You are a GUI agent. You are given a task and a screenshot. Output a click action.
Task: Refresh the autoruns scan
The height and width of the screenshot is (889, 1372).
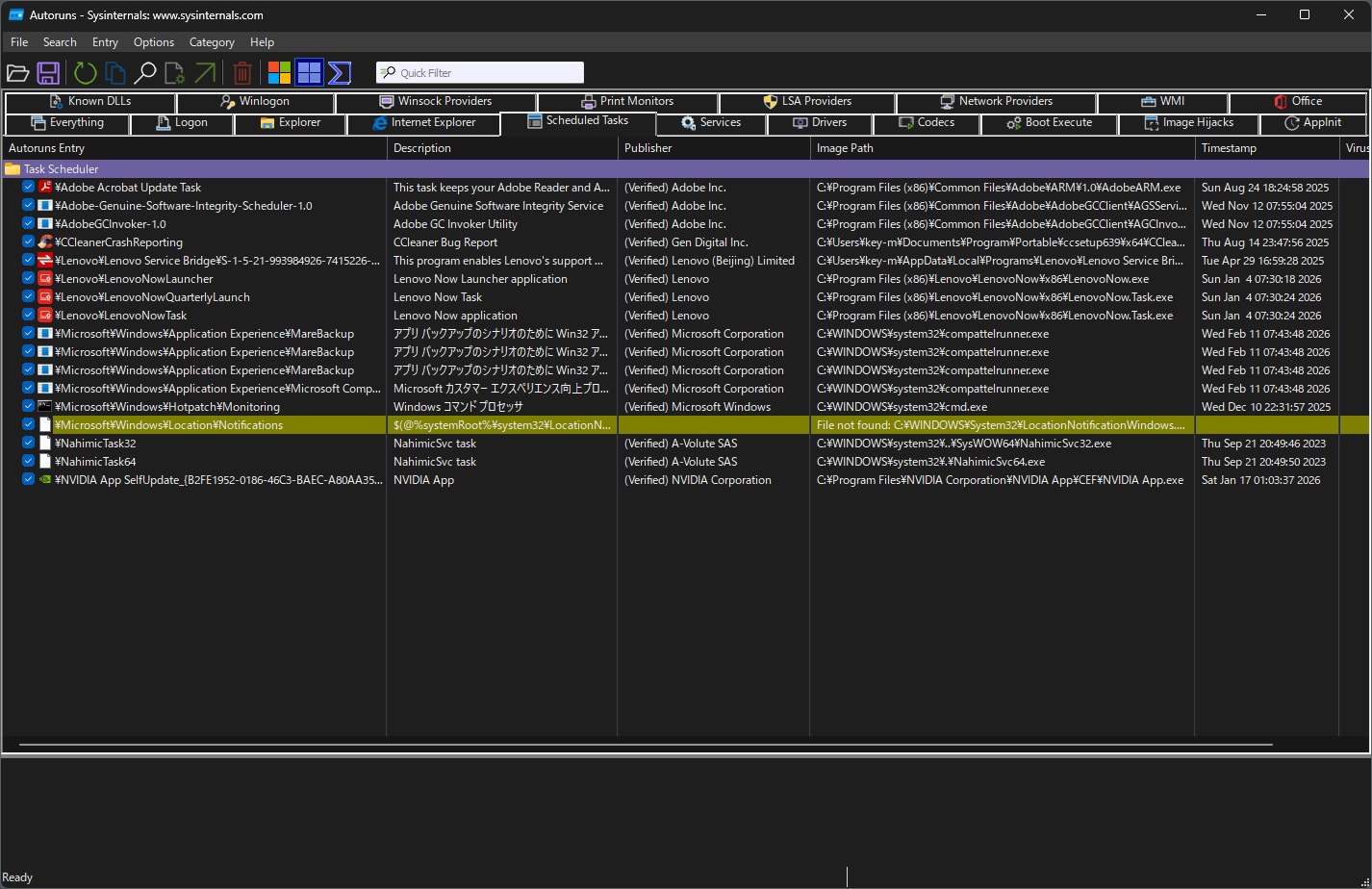pos(85,73)
